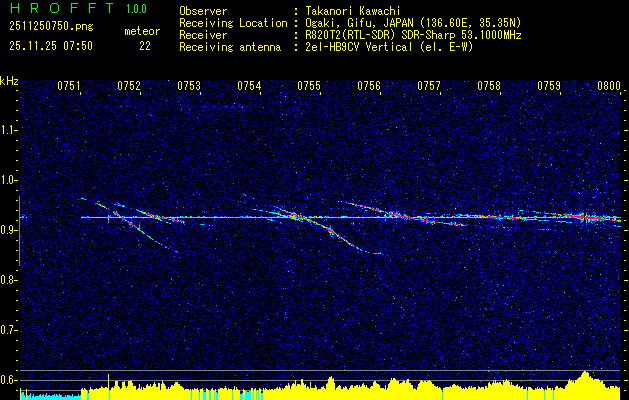This screenshot has height=400, width=629.
Task: Select the 0.9 frequency axis label
Action: (x=9, y=230)
